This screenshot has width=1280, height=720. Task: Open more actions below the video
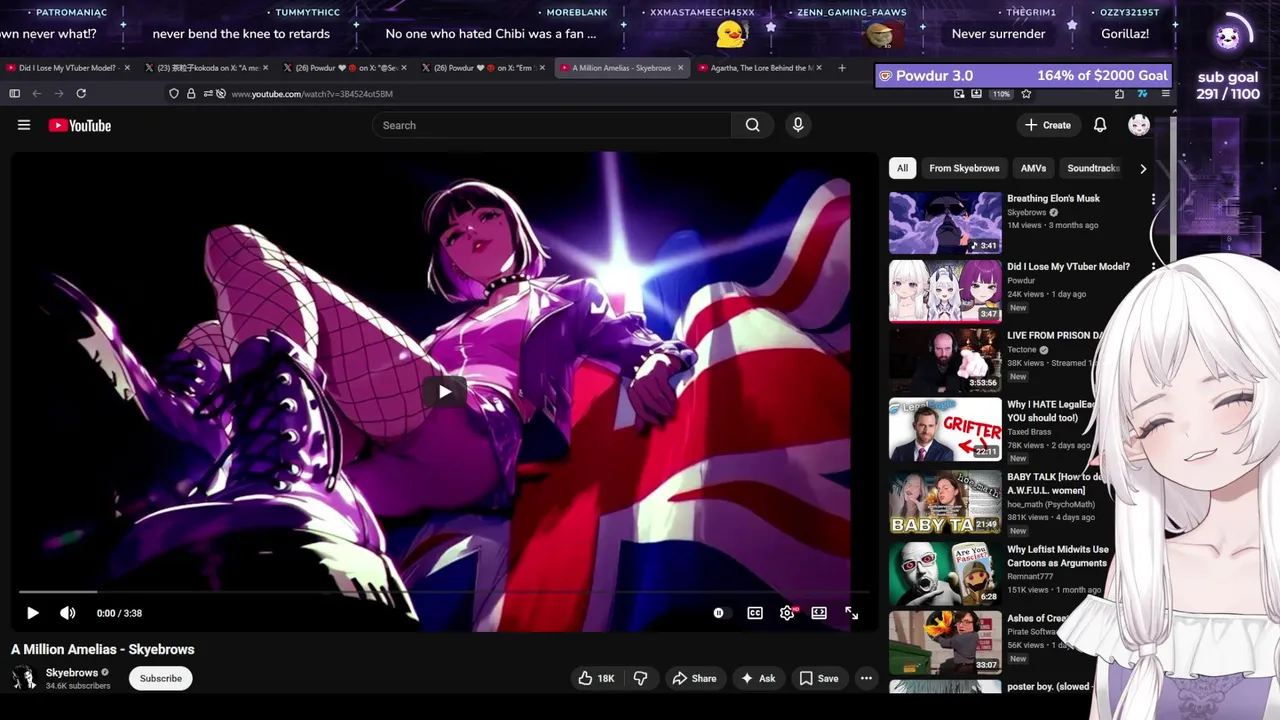pyautogui.click(x=866, y=678)
